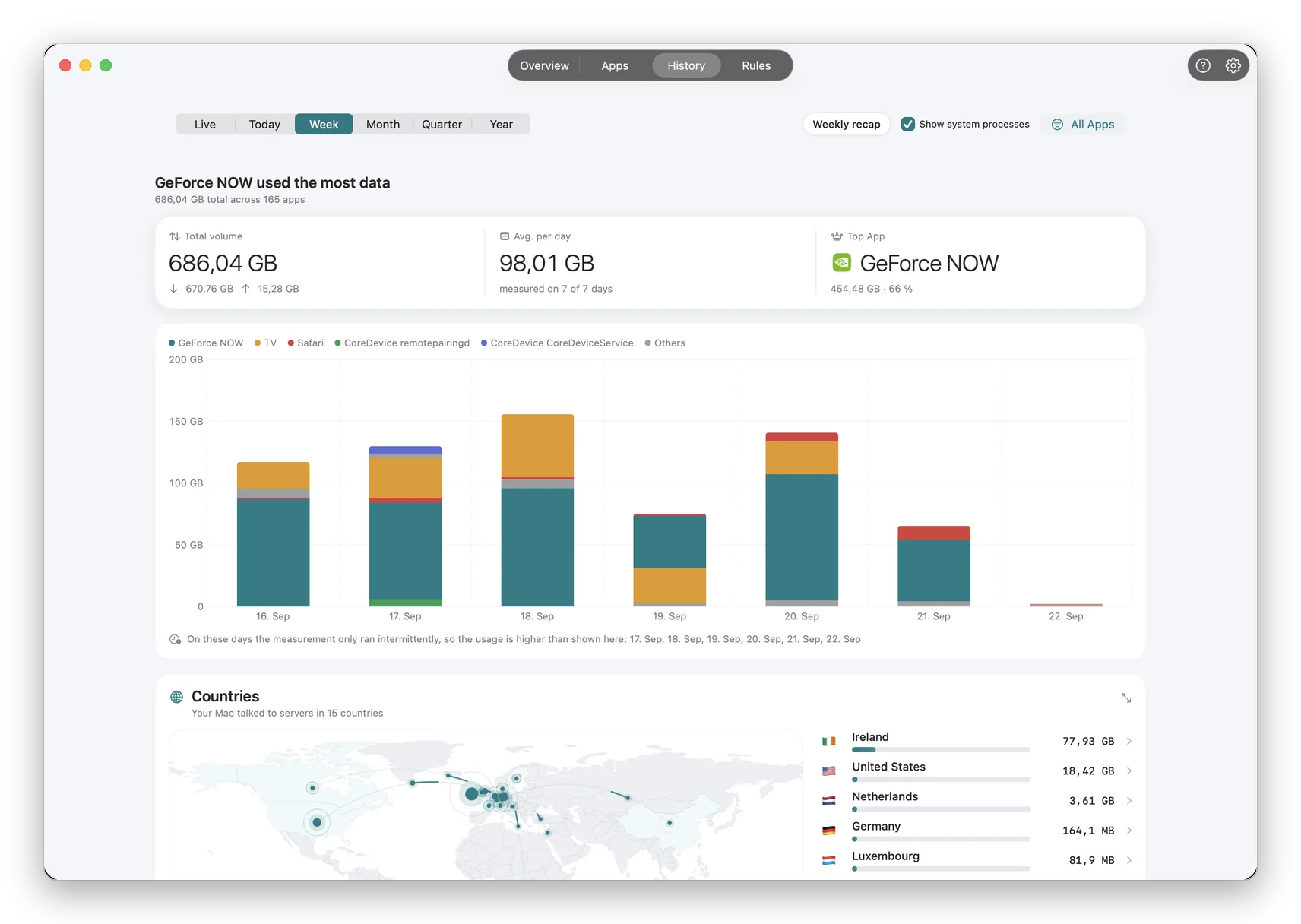This screenshot has width=1301, height=924.
Task: Click the Germany flag icon
Action: (829, 831)
